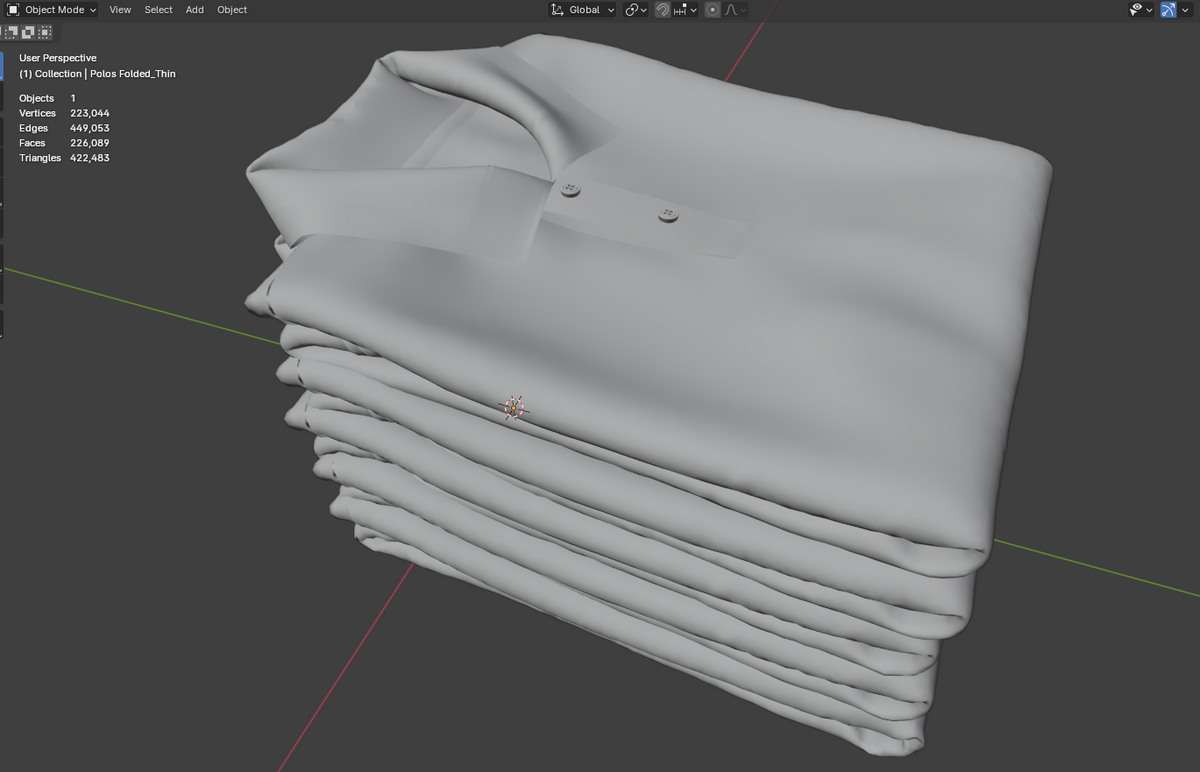Click the shirt button nearest the collar

pos(571,188)
